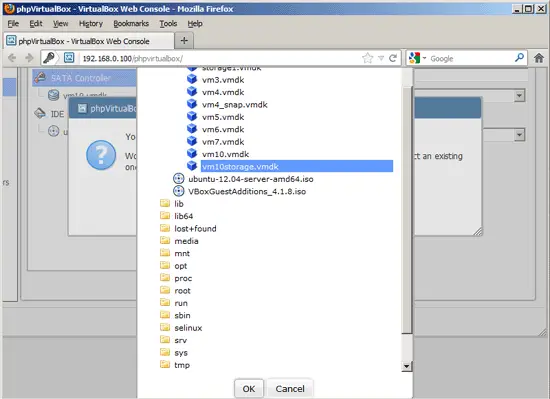Open a new tab with plus button
Viewport: 550px width, 399px height.
(184, 41)
